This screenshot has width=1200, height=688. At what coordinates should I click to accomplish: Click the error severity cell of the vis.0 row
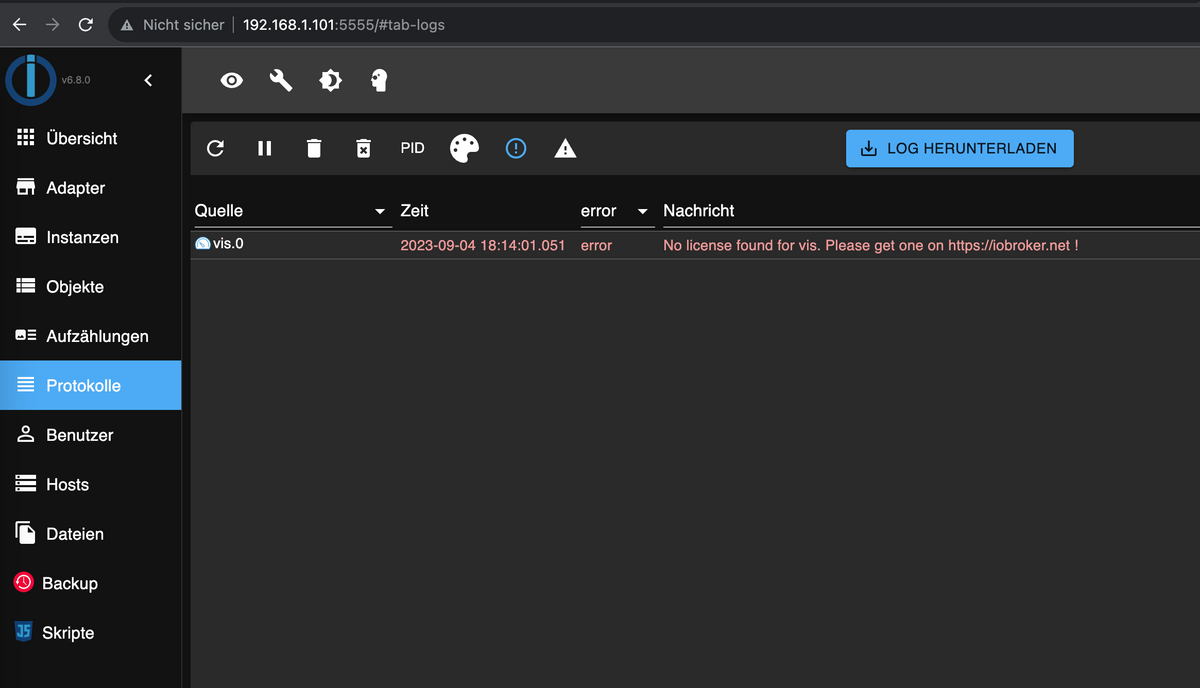(596, 245)
